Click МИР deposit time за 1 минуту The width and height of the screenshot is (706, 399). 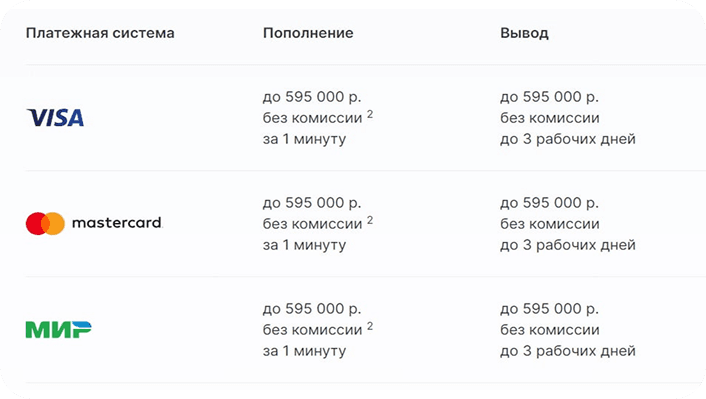(x=304, y=351)
